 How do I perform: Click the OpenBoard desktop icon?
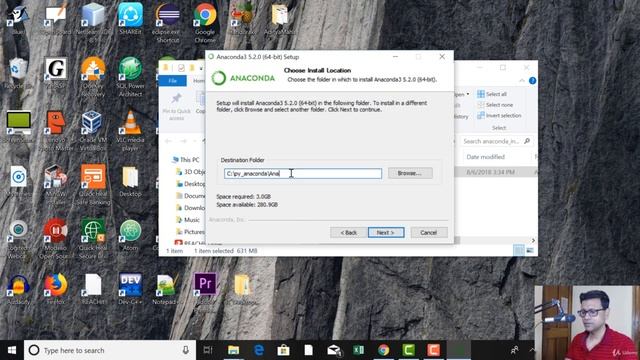coord(56,18)
